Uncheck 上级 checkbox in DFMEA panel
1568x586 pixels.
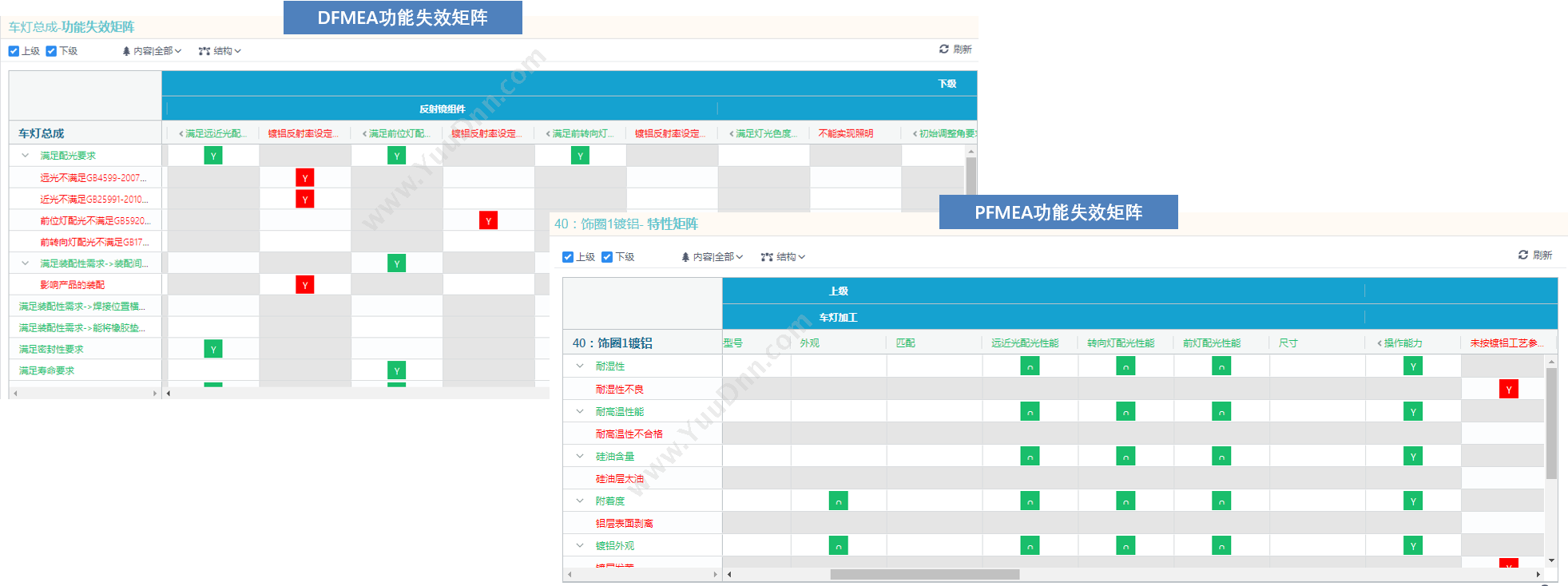coord(14,51)
